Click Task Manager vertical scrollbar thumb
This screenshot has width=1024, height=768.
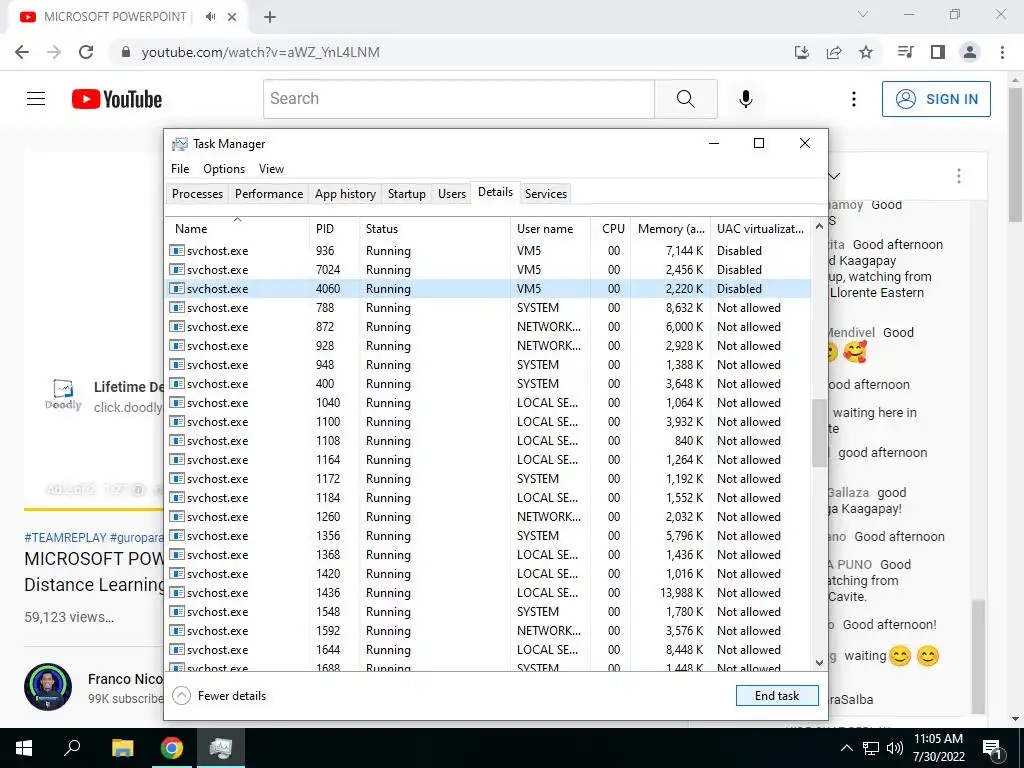tap(819, 433)
